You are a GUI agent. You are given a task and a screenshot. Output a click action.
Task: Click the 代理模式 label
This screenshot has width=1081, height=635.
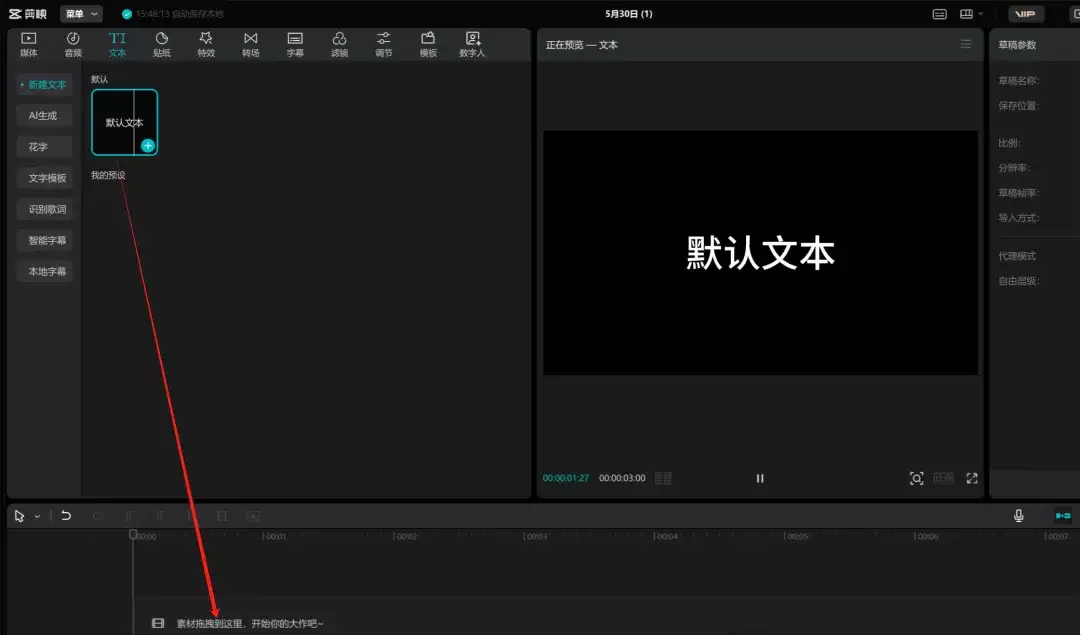1017,256
